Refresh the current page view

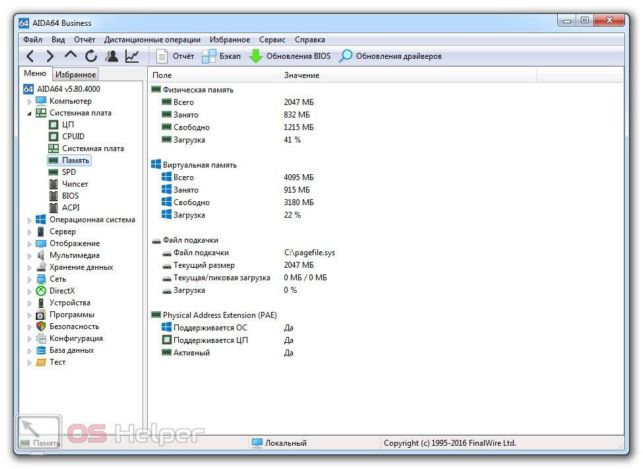coord(91,56)
